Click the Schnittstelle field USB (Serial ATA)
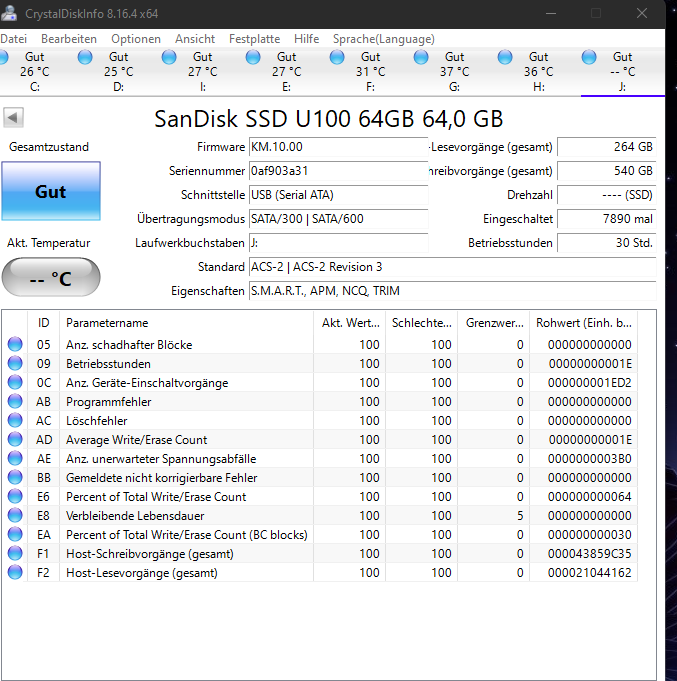Screen dimensions: 677x681 click(338, 195)
